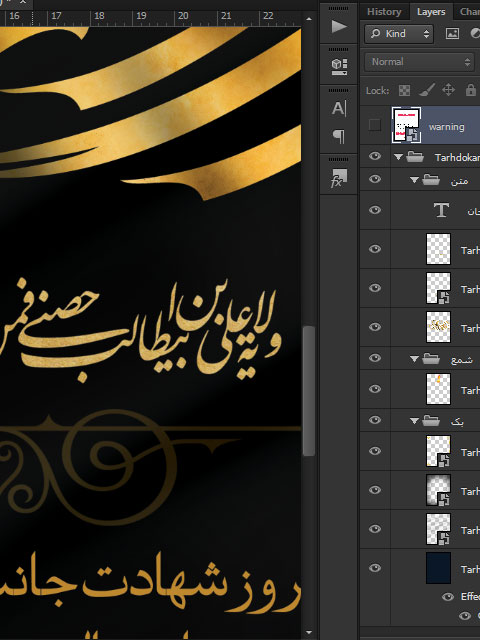This screenshot has height=640, width=480.
Task: Collapse the Tarhdokan group
Action: click(x=398, y=157)
